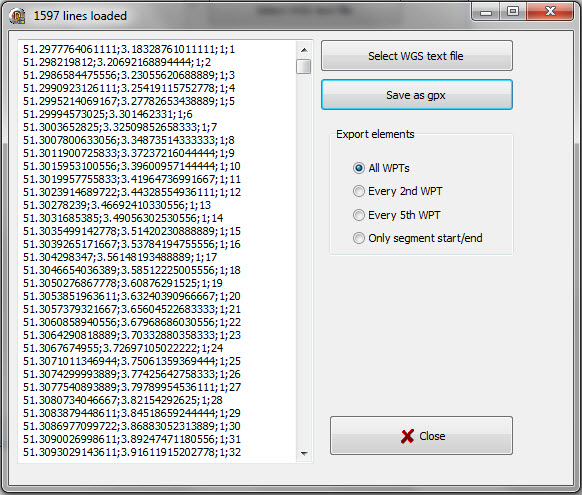Minimize the 1597 lines loaded window
582x495 pixels.
coord(485,12)
